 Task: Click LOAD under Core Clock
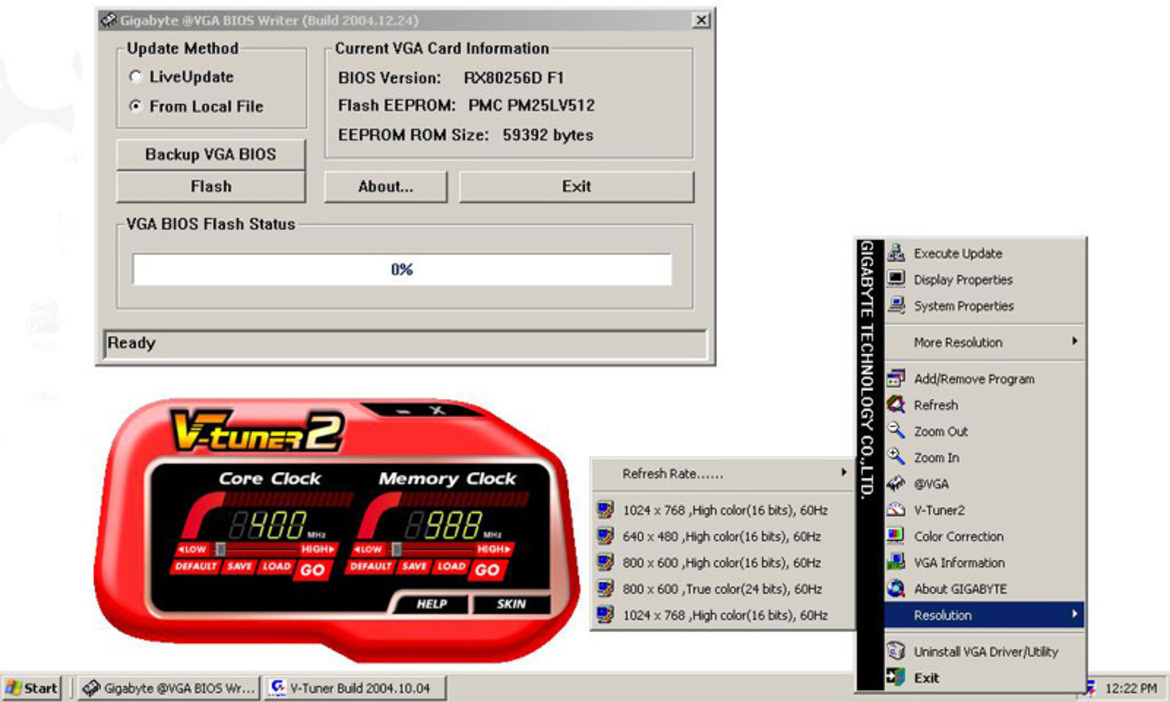pyautogui.click(x=276, y=566)
